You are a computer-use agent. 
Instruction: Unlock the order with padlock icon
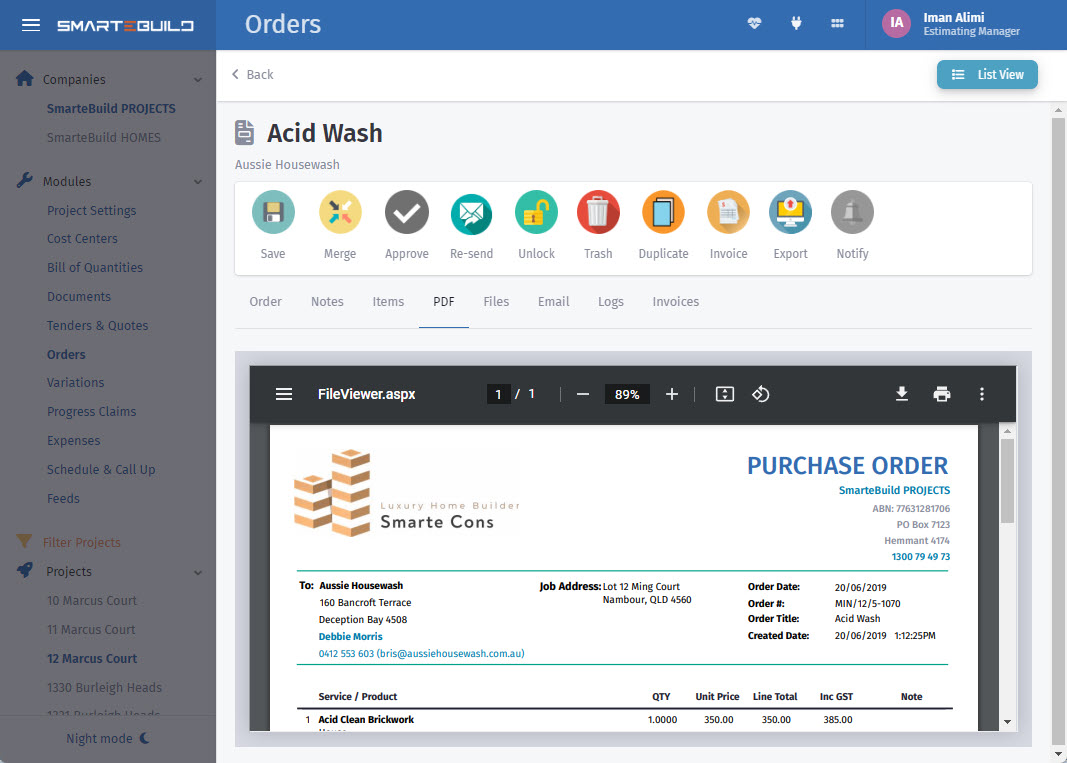(x=536, y=212)
